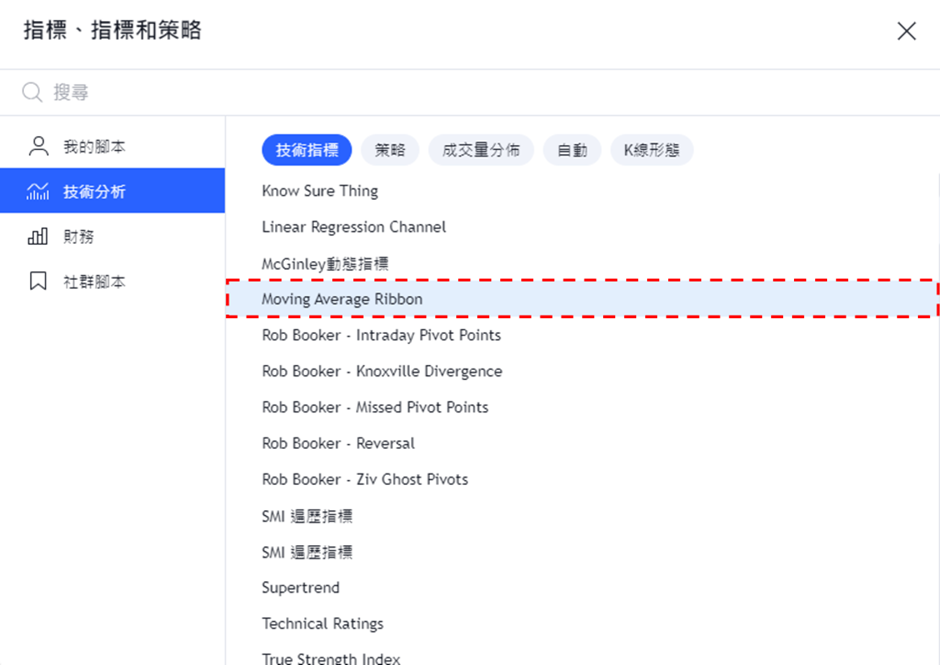The width and height of the screenshot is (940, 665).
Task: Select 技術分析 in the sidebar
Action: (113, 191)
